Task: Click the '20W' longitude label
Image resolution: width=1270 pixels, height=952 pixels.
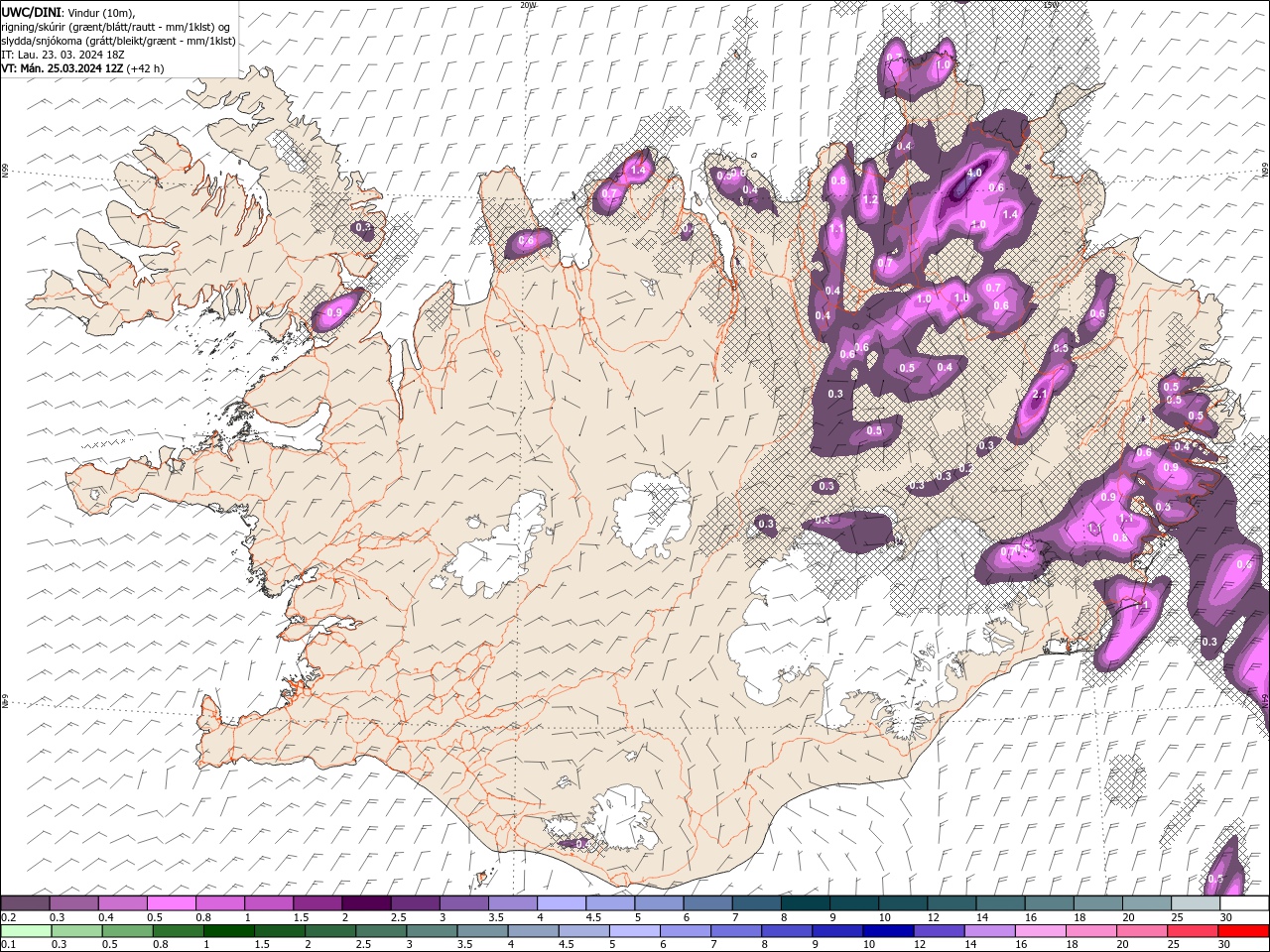Action: pos(528,5)
